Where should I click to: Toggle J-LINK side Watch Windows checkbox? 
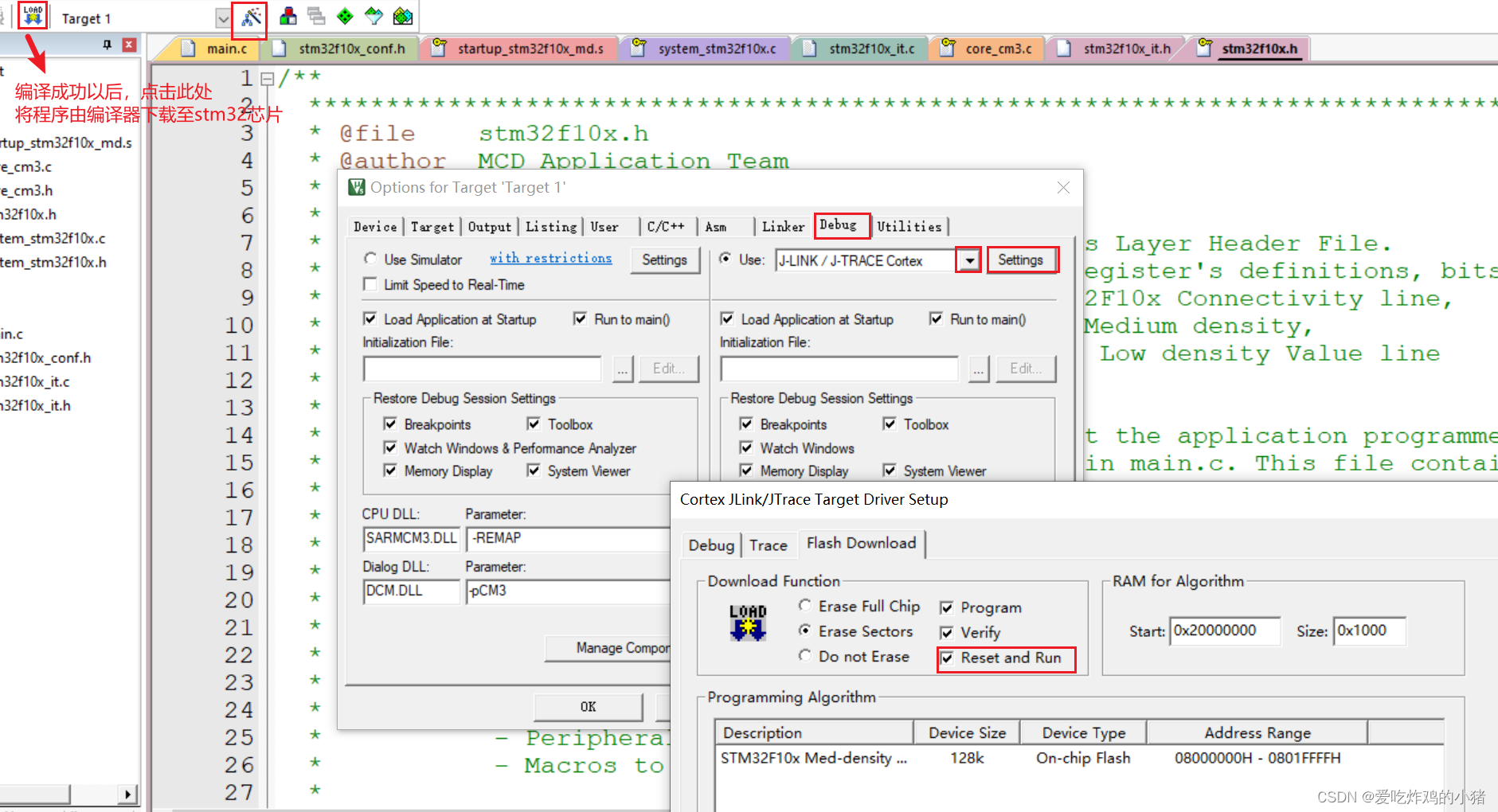(x=746, y=447)
